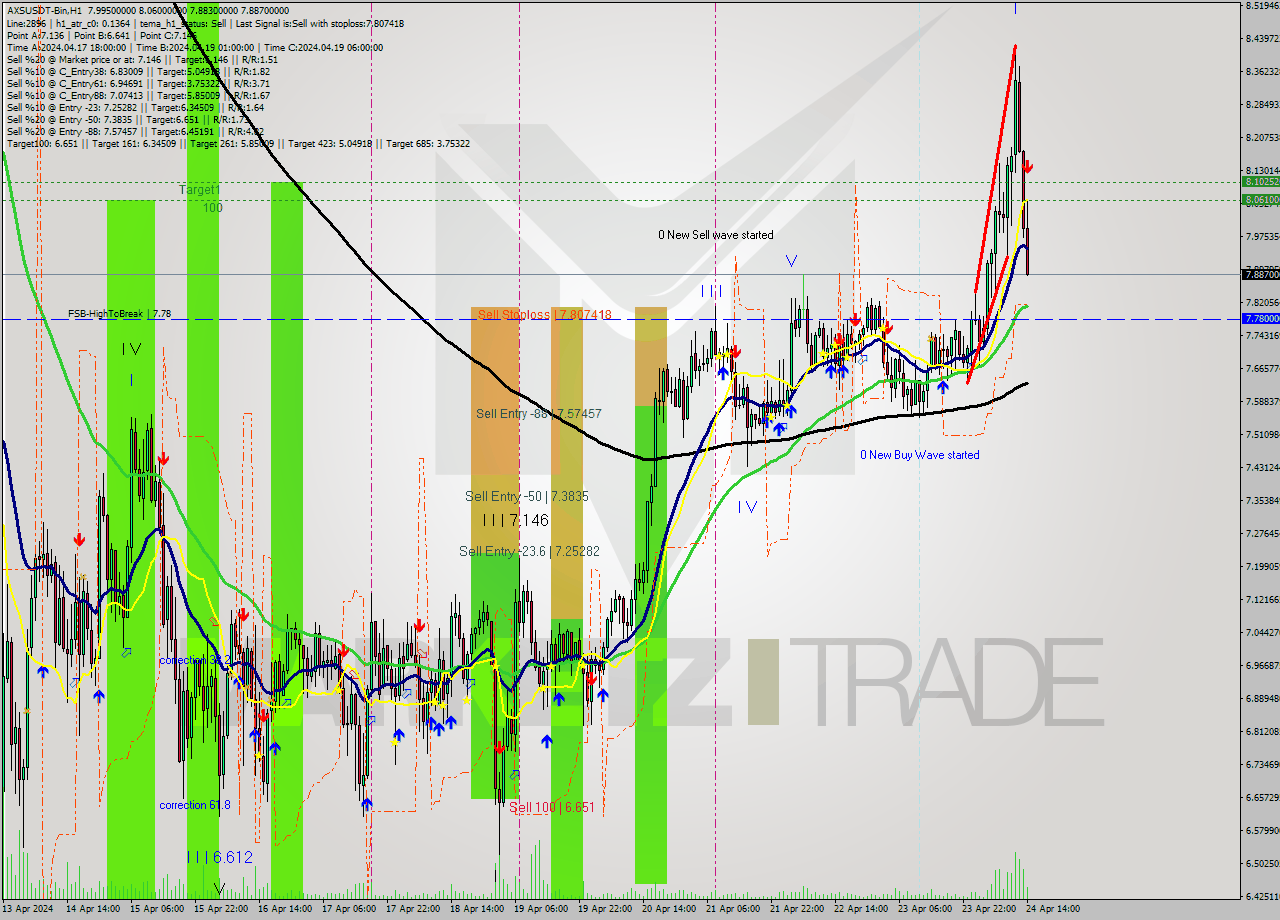Click the 'Sell Entry -23.6 | 7.25282' chart label

pos(529,551)
